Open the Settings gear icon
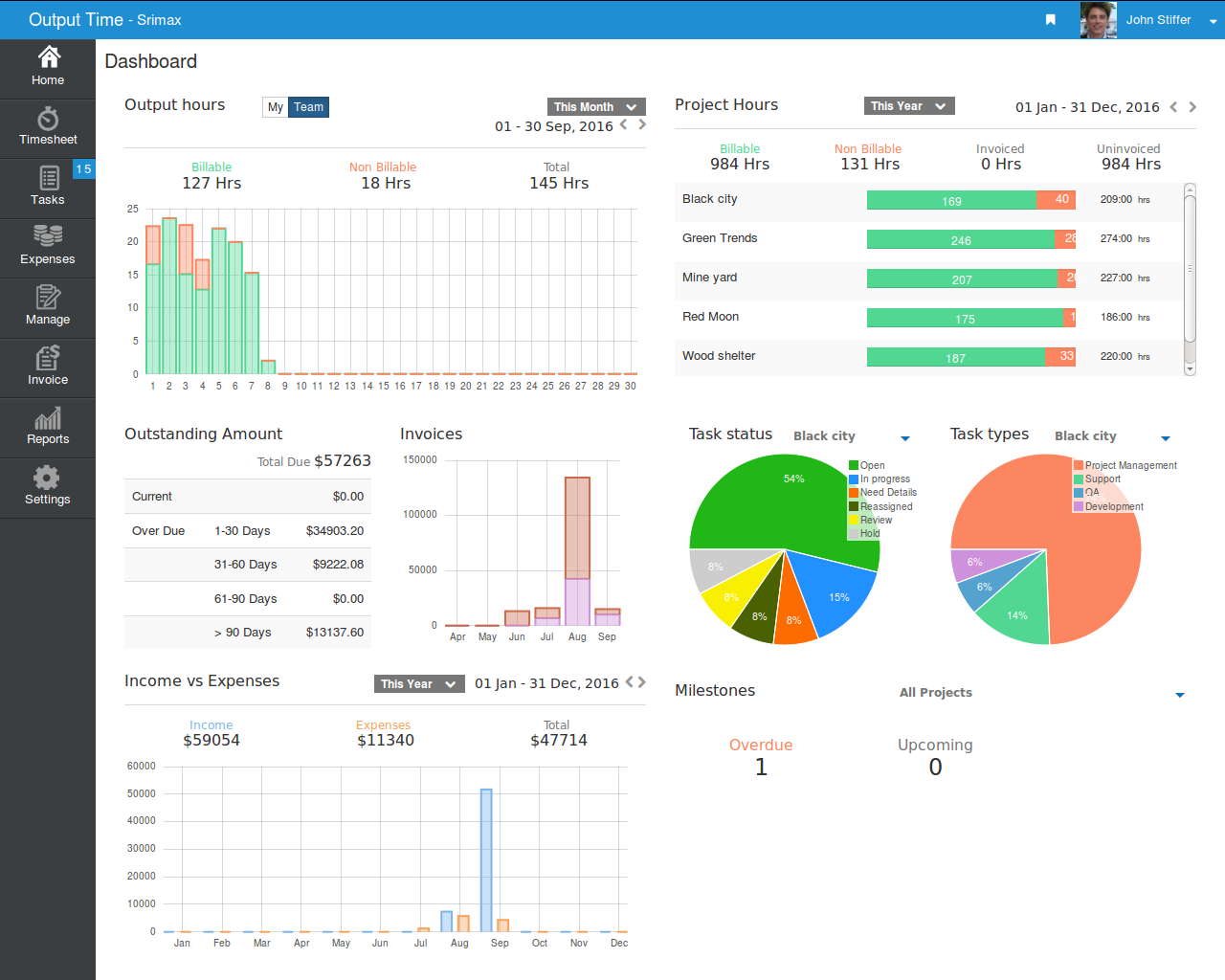1225x980 pixels. tap(47, 478)
